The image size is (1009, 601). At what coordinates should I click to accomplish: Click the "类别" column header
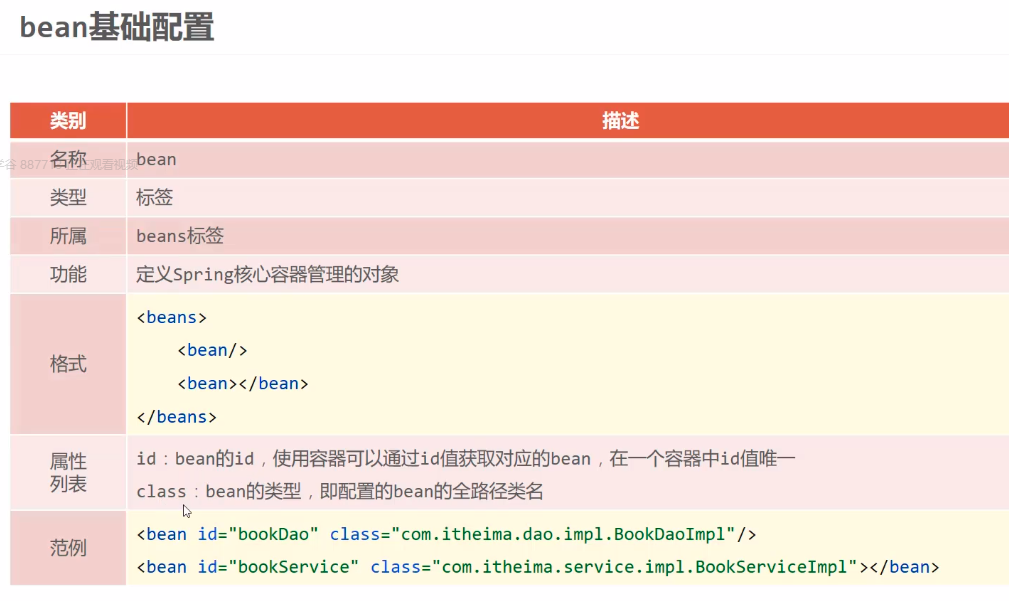tap(68, 121)
